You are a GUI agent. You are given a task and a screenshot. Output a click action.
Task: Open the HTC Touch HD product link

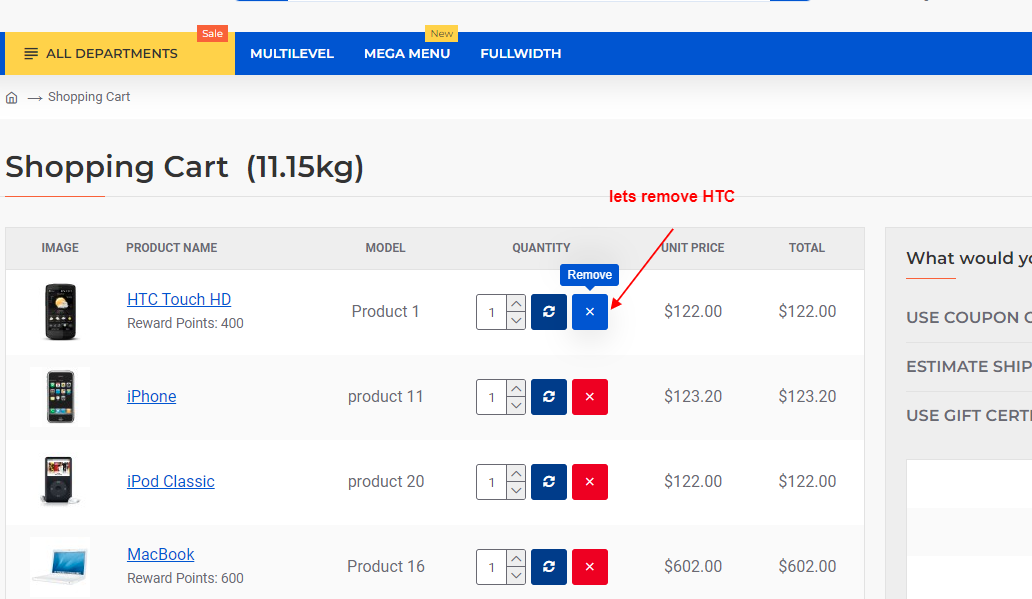click(x=179, y=300)
